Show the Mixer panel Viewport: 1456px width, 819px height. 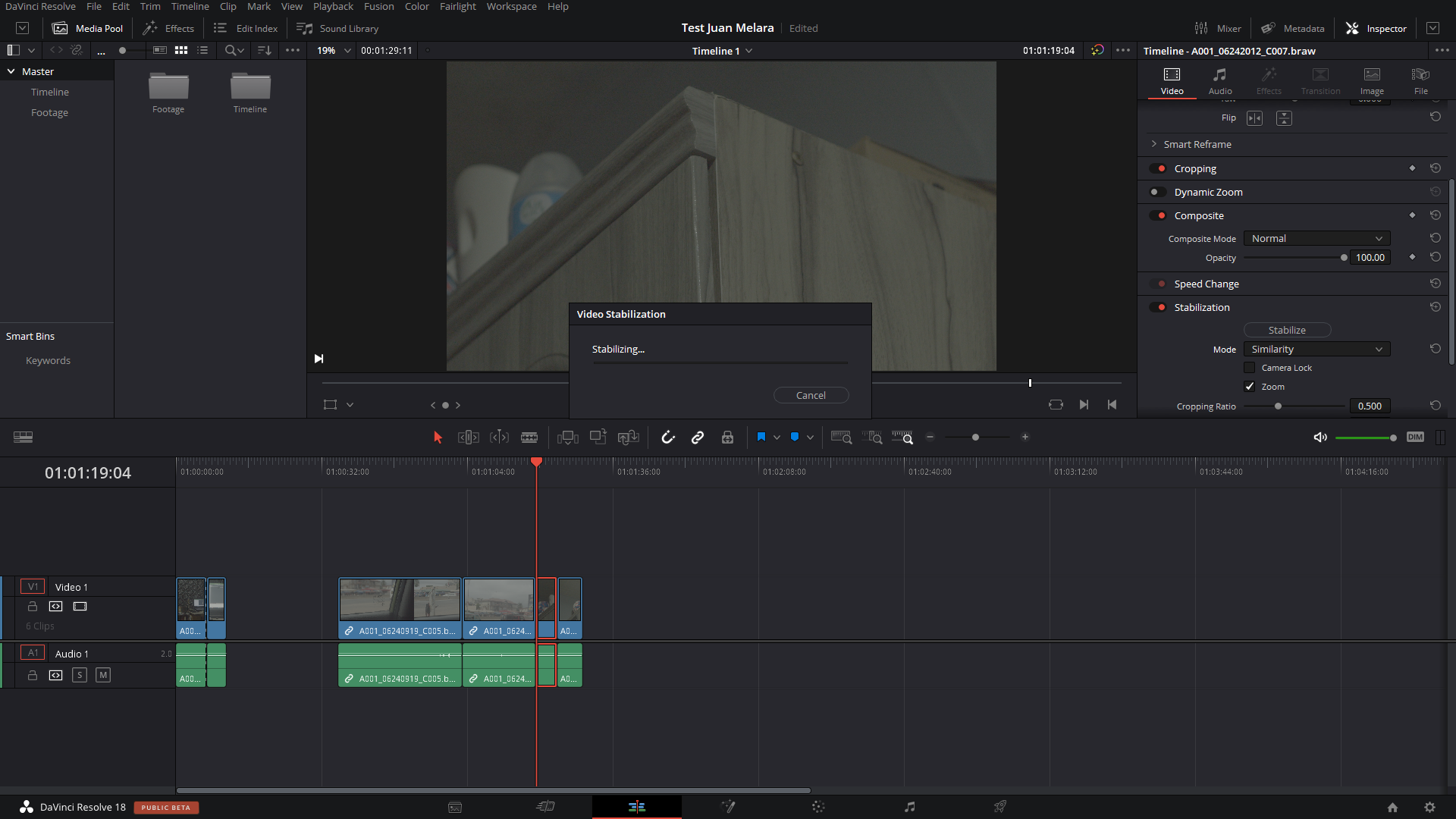click(x=1218, y=28)
